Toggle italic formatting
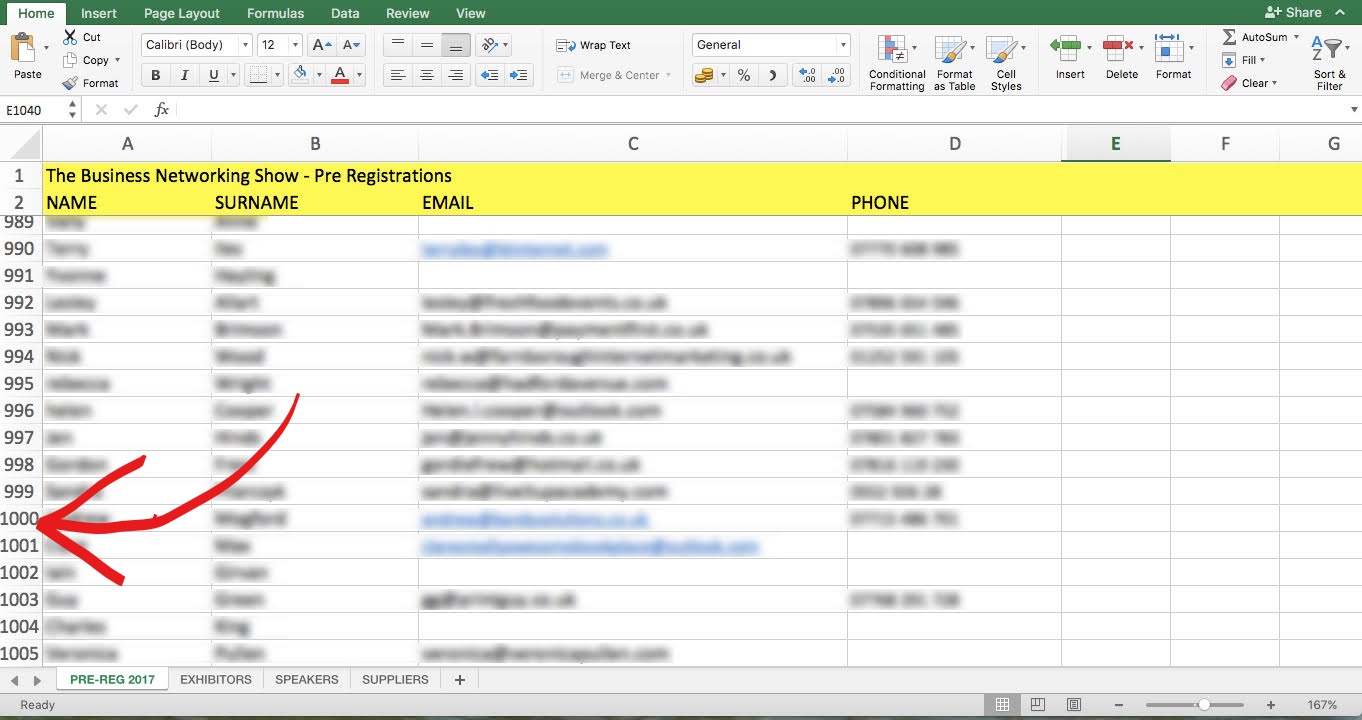 click(x=184, y=76)
